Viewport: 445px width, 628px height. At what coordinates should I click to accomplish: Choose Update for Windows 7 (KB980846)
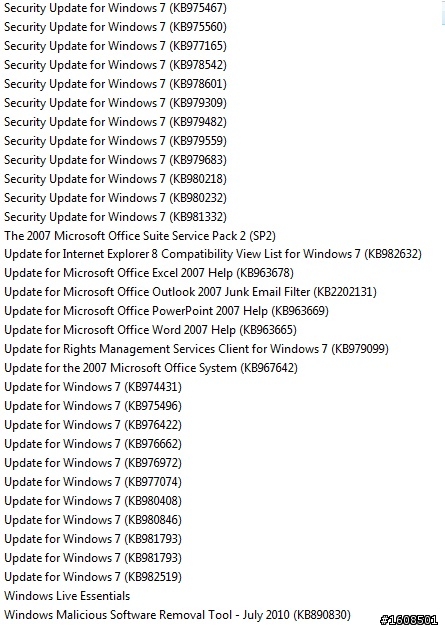pyautogui.click(x=93, y=520)
